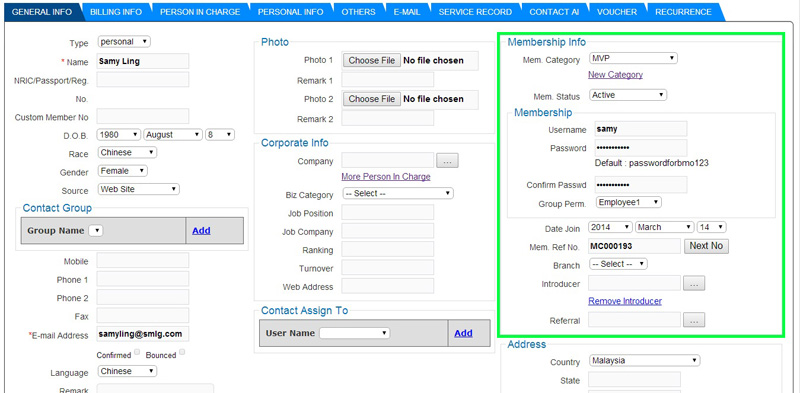Screen dimensions: 800x393
Task: Click the Introducer browse ellipsis button
Action: (x=694, y=284)
